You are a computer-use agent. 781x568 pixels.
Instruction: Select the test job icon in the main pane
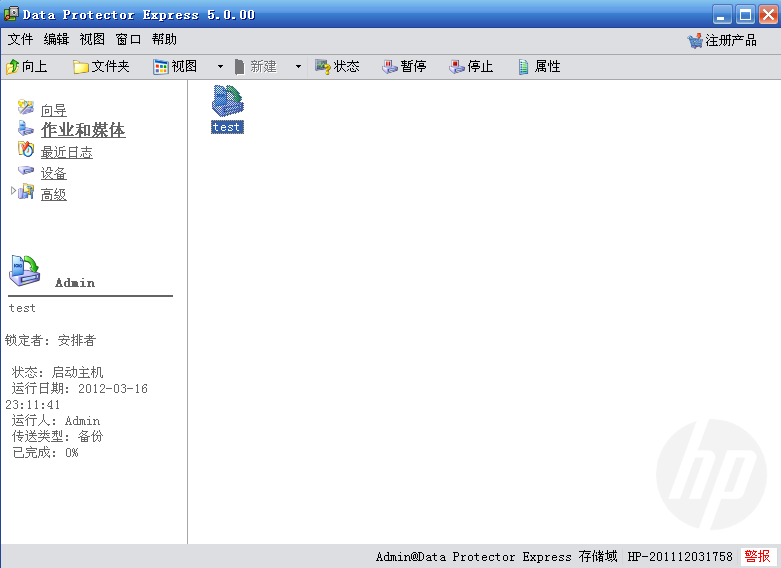click(x=228, y=101)
